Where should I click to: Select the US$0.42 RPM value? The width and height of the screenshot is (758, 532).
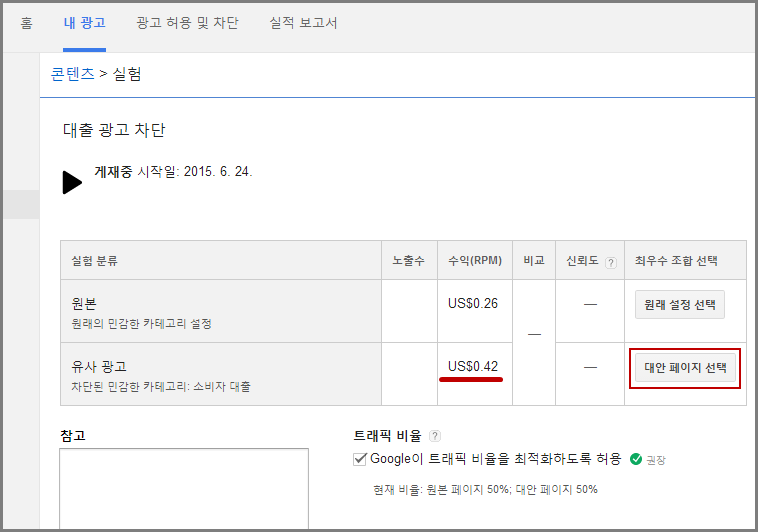click(473, 367)
